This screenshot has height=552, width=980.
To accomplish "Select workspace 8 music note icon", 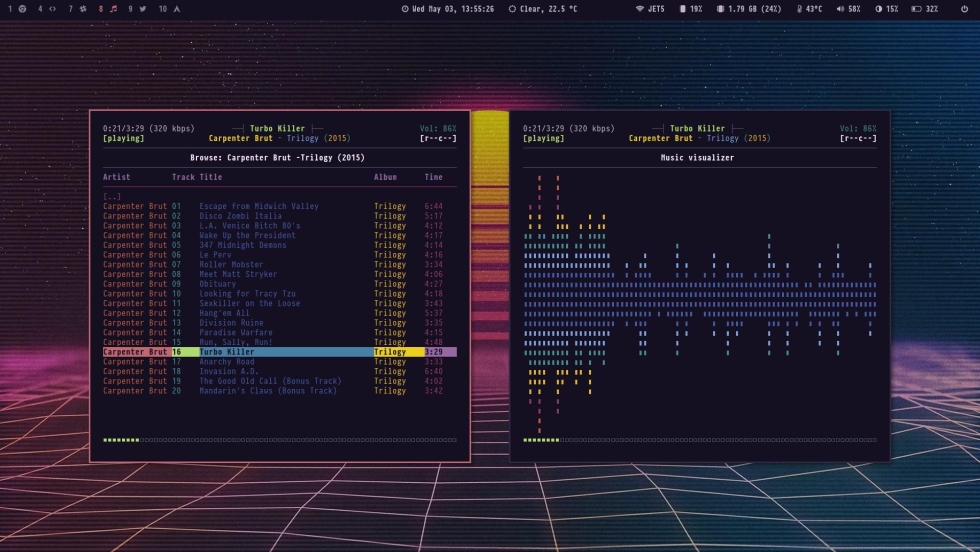I will [x=113, y=9].
